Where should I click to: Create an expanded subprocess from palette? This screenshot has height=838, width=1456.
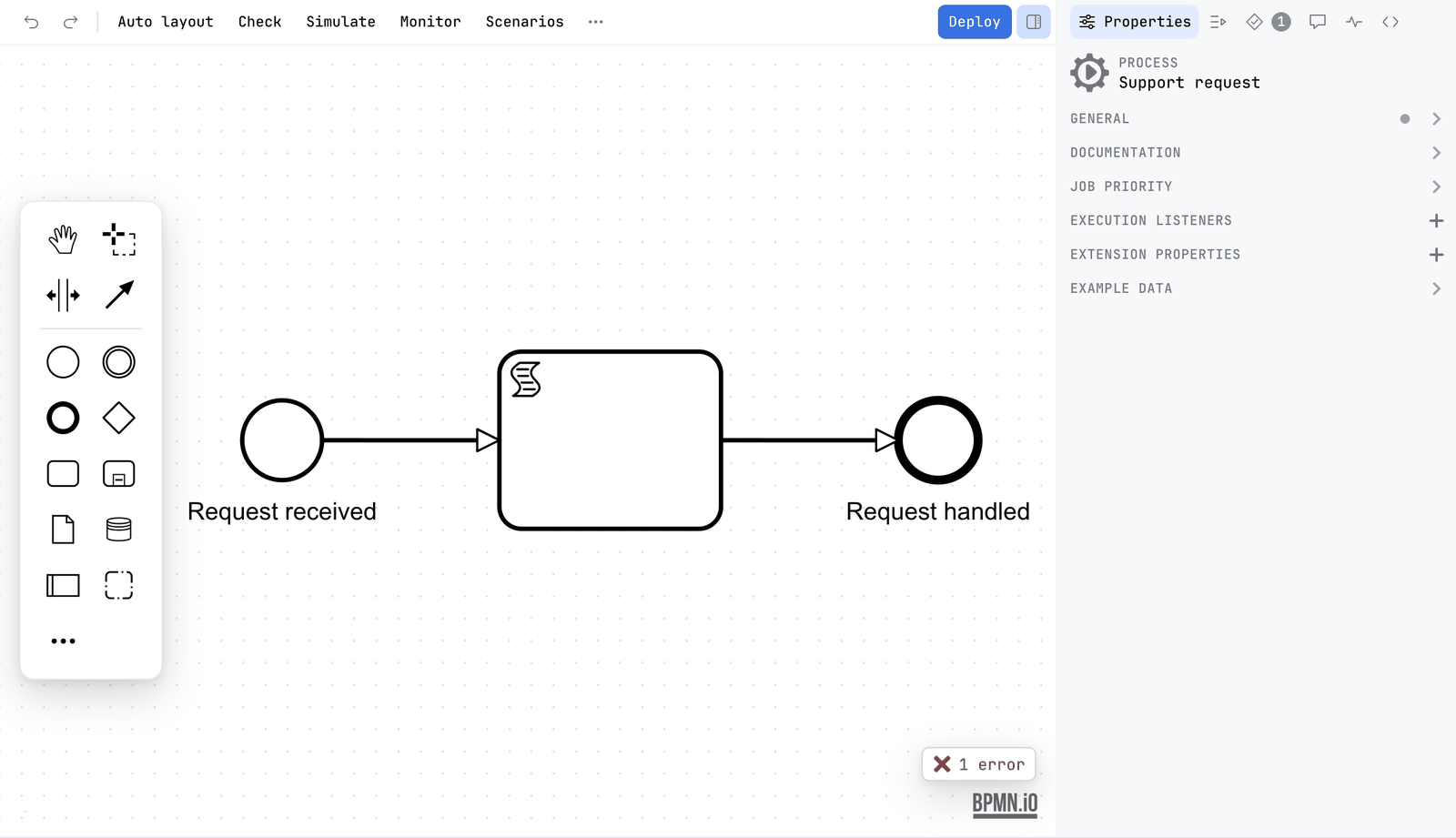pyautogui.click(x=119, y=474)
